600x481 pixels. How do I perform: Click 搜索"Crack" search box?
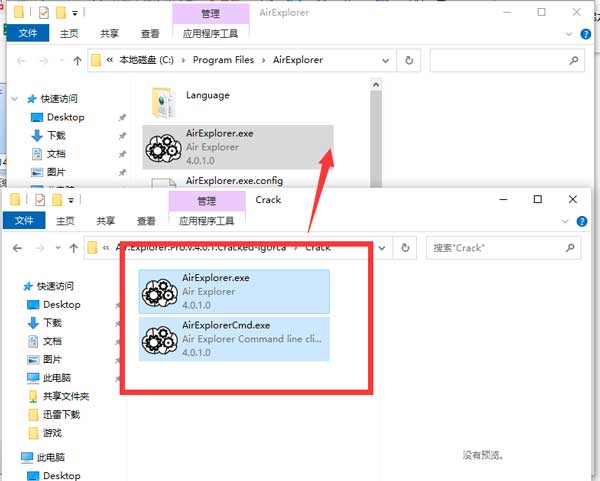[x=503, y=248]
